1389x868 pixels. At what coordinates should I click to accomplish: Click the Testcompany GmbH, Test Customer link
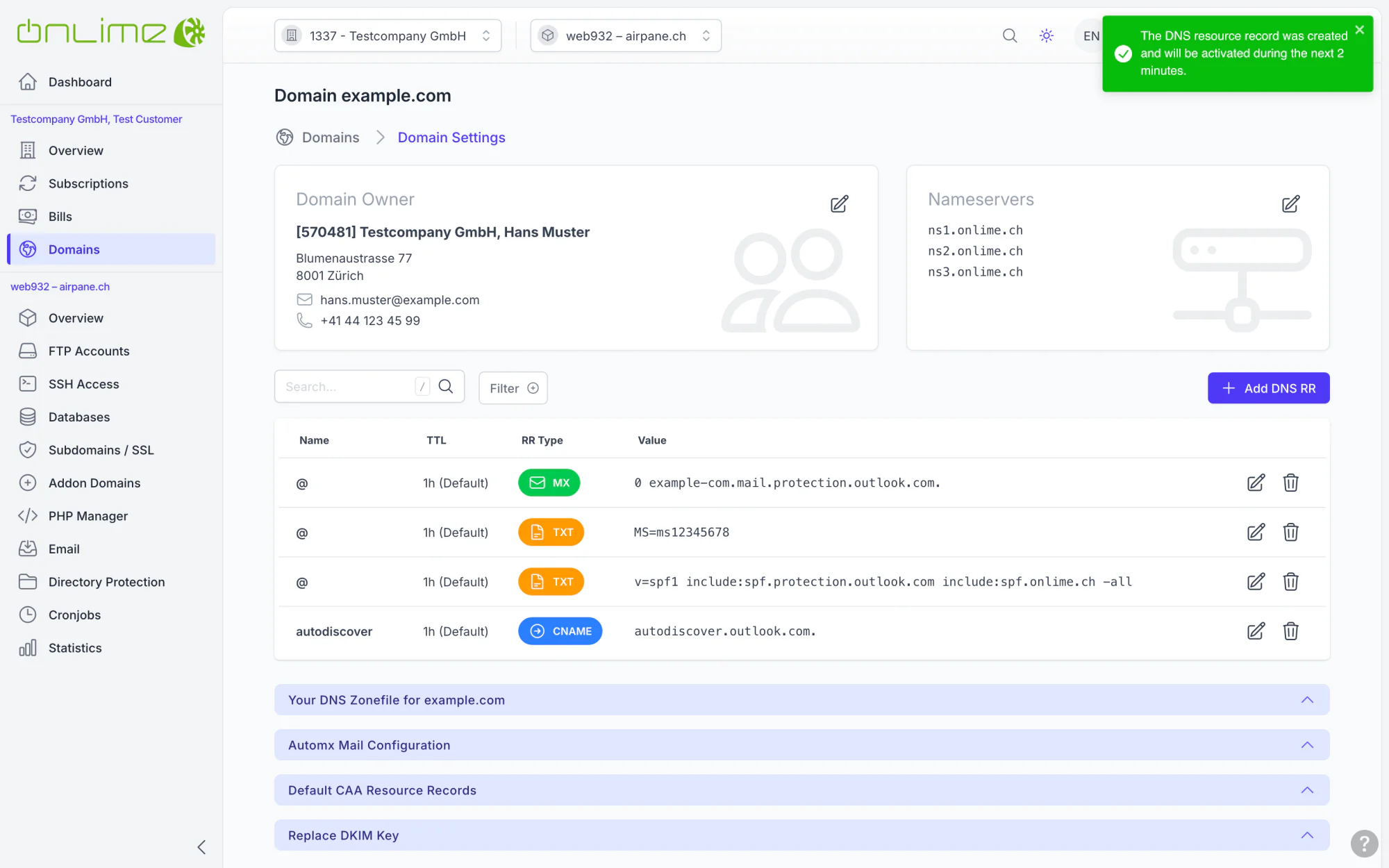(x=97, y=119)
